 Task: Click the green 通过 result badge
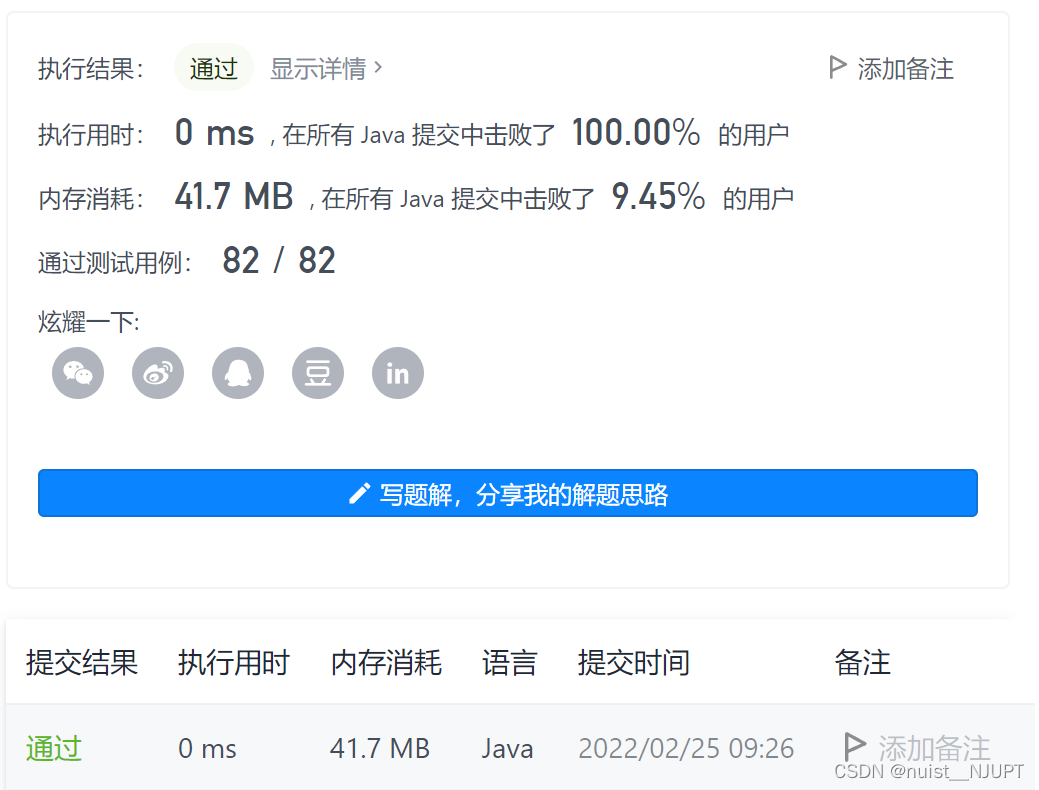(x=213, y=67)
